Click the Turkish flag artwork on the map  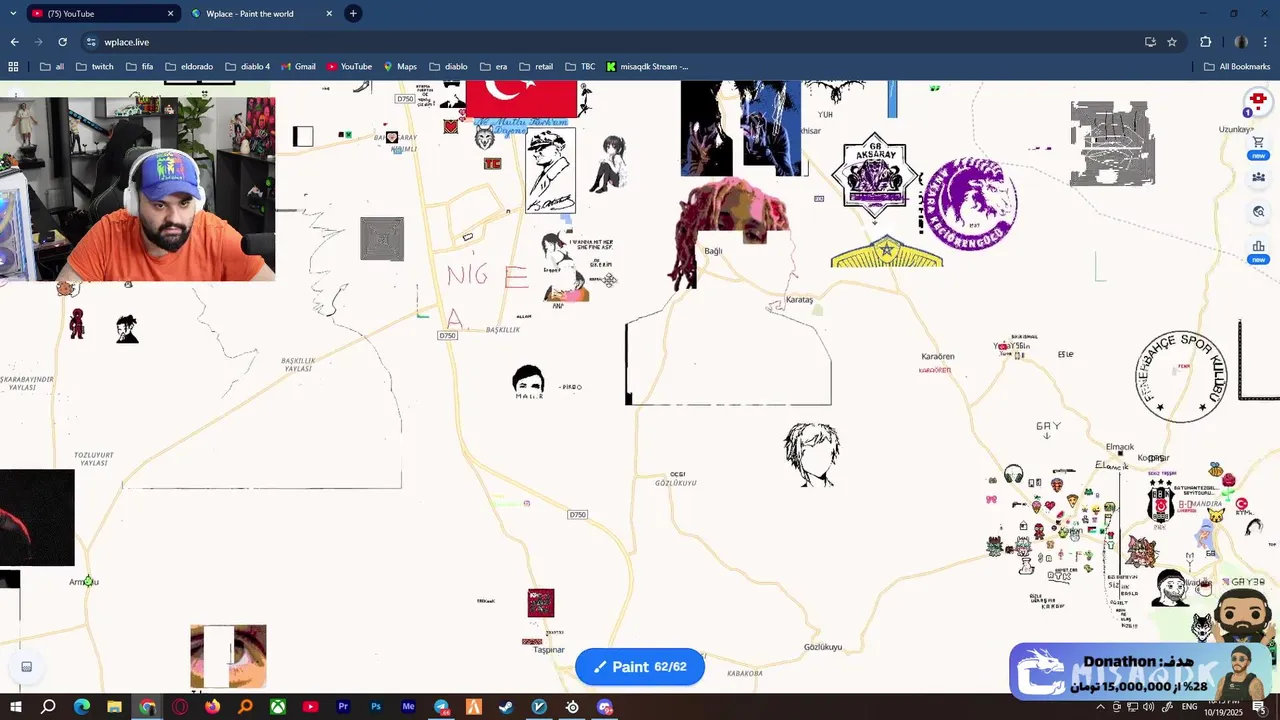(x=521, y=100)
